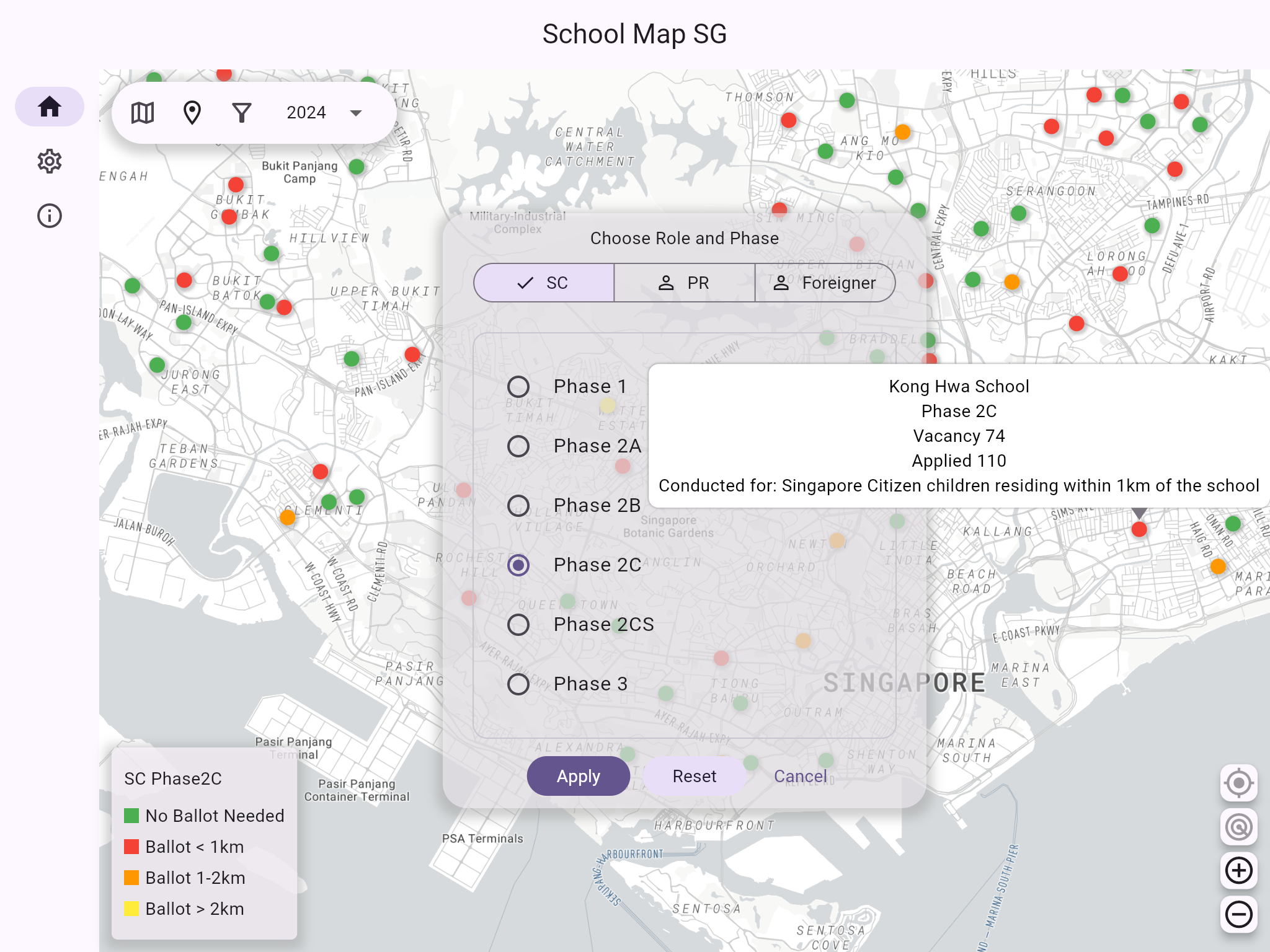This screenshot has height=952, width=1270.
Task: Open the Info icon in sidebar
Action: [50, 216]
